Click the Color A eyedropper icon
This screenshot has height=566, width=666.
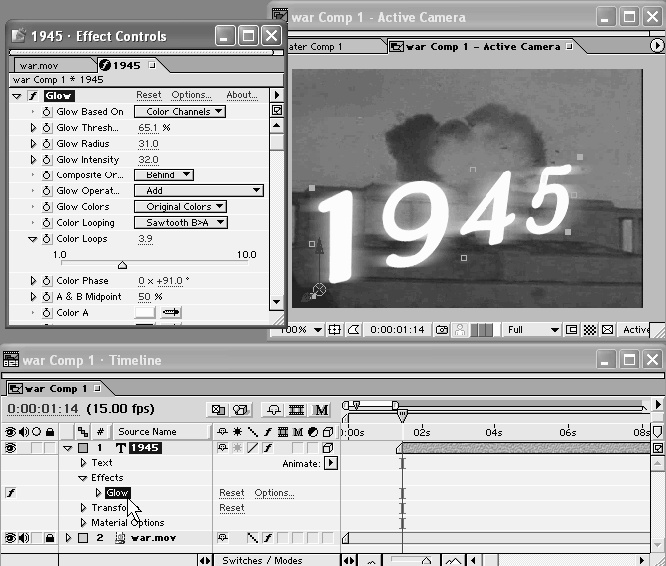(172, 313)
